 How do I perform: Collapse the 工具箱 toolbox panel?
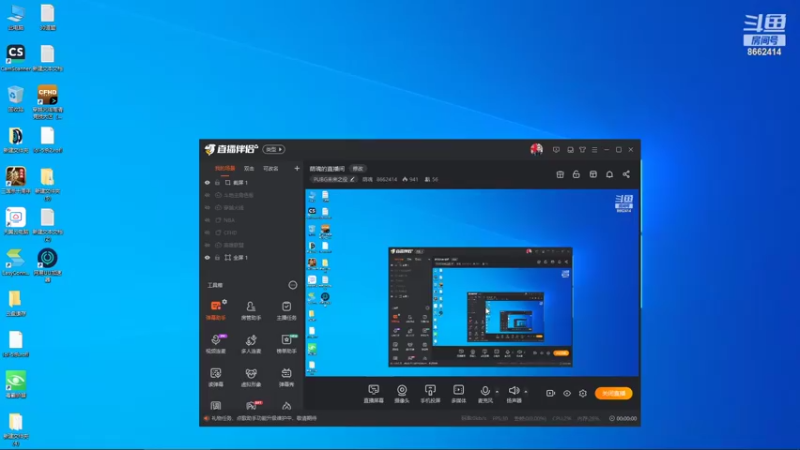click(292, 285)
